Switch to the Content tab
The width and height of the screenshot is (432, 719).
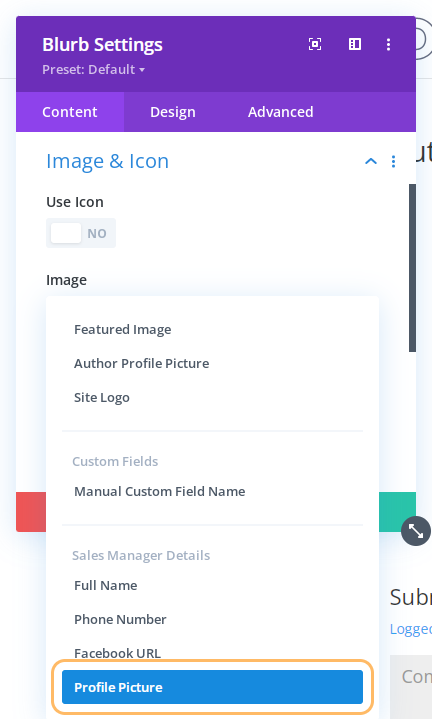click(70, 112)
